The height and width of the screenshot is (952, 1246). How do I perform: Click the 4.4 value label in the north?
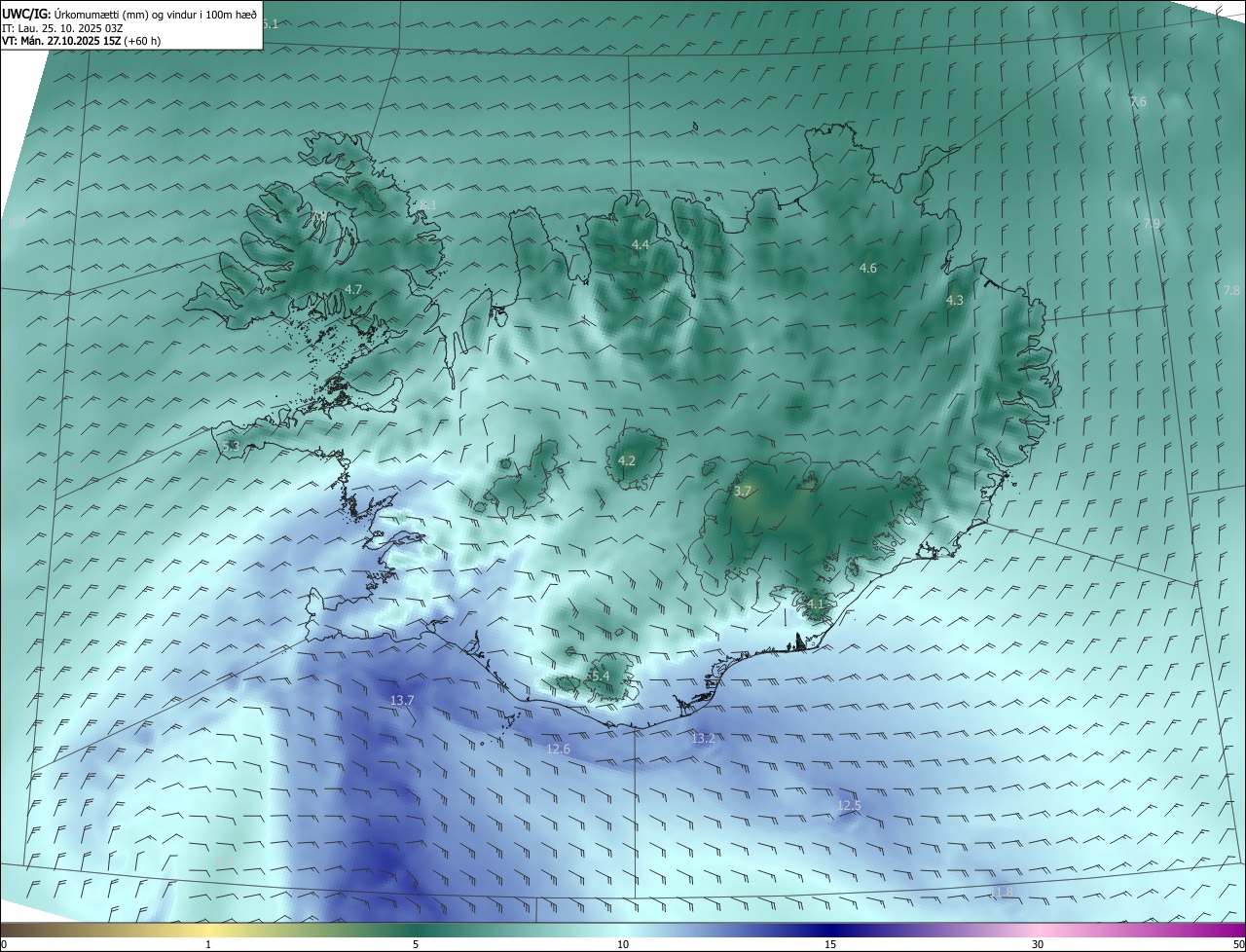[x=640, y=244]
